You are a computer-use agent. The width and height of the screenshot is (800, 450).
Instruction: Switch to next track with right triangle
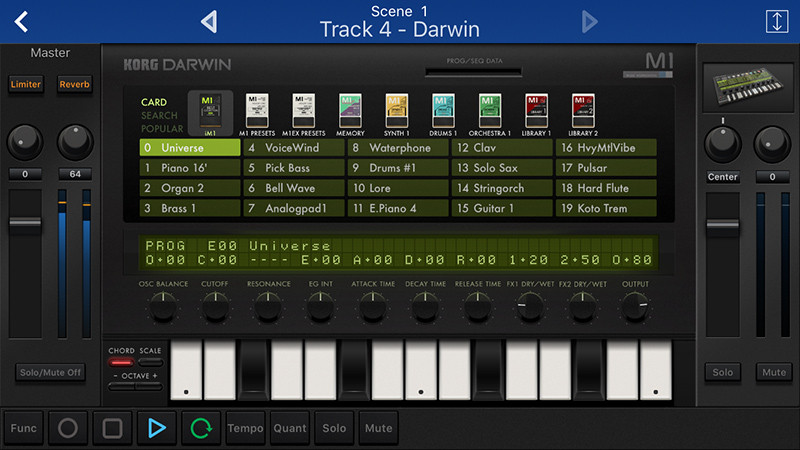(589, 22)
